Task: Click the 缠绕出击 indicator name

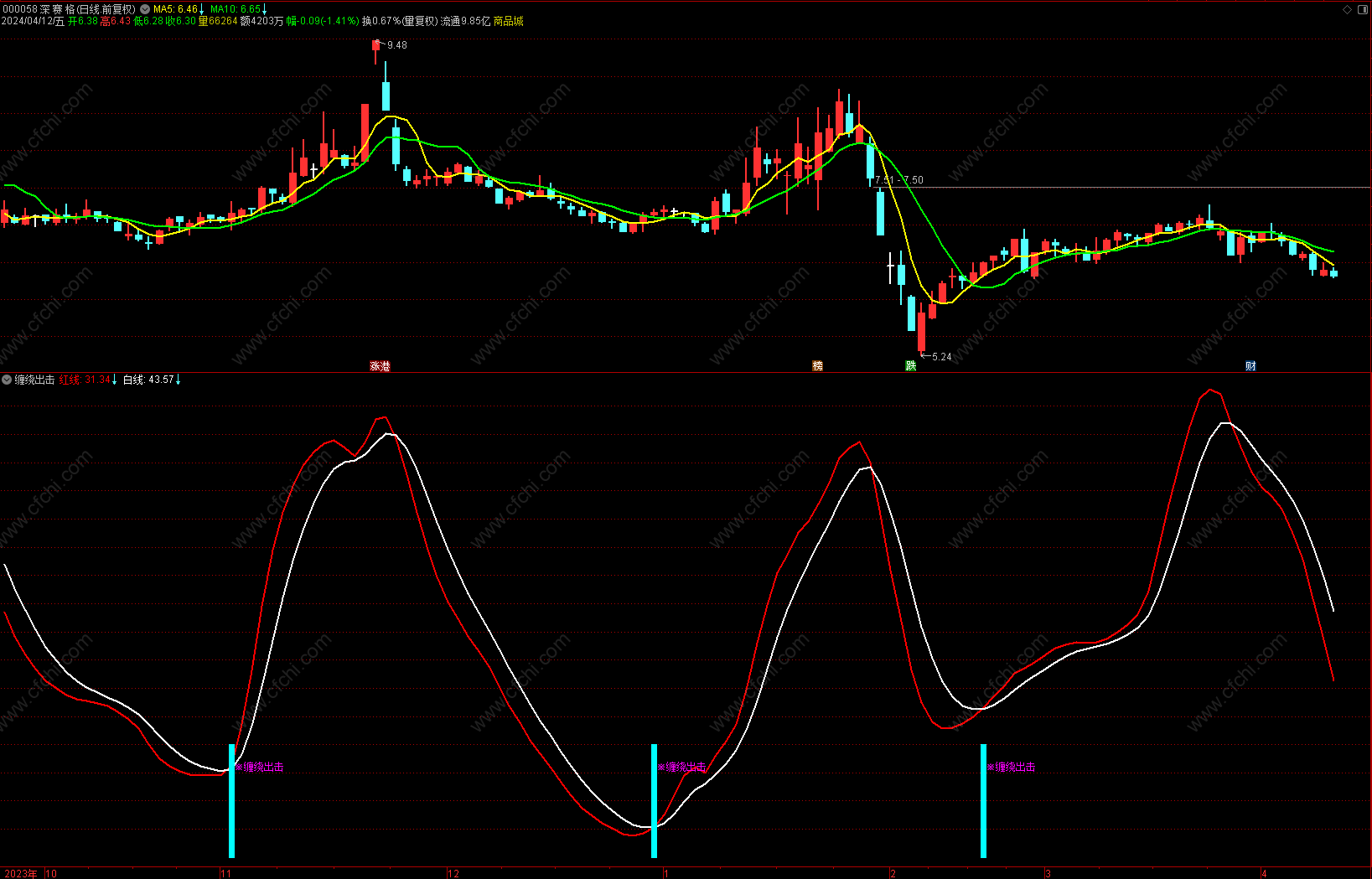Action: pyautogui.click(x=34, y=380)
